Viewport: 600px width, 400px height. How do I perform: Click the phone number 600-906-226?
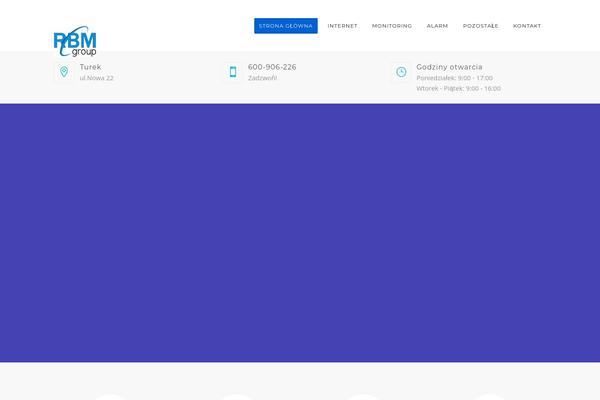(x=272, y=67)
